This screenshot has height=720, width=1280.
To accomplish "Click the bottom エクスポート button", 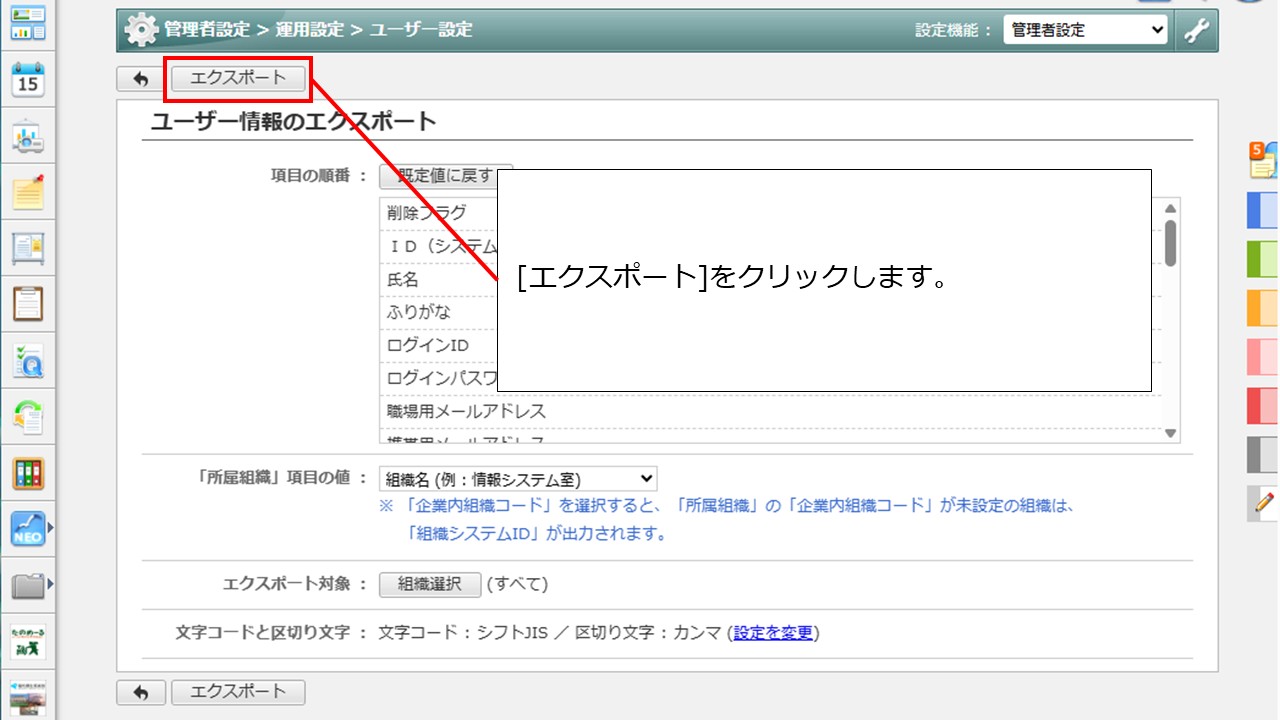I will tap(238, 692).
